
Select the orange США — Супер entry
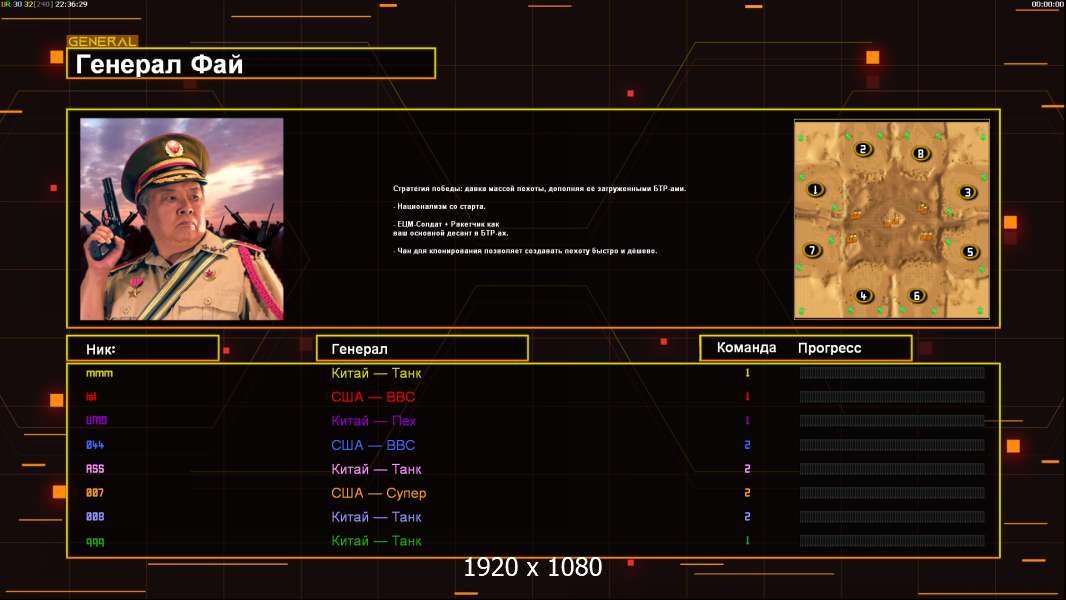(x=378, y=493)
